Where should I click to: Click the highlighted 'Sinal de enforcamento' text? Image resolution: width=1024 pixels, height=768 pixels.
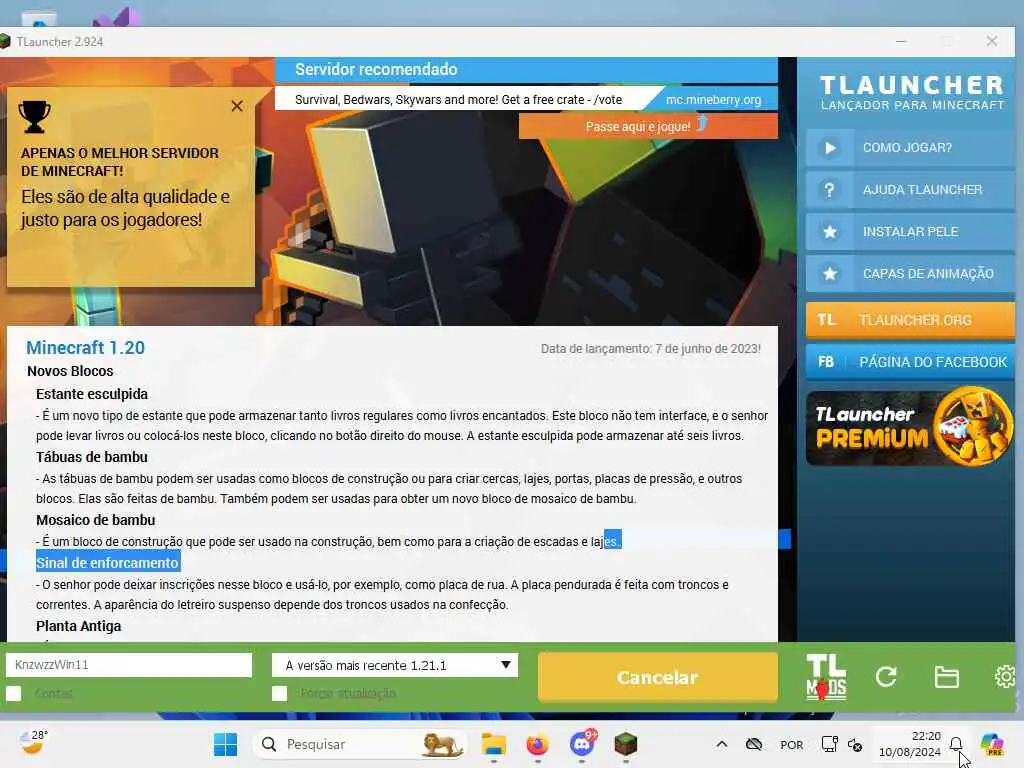tap(107, 562)
